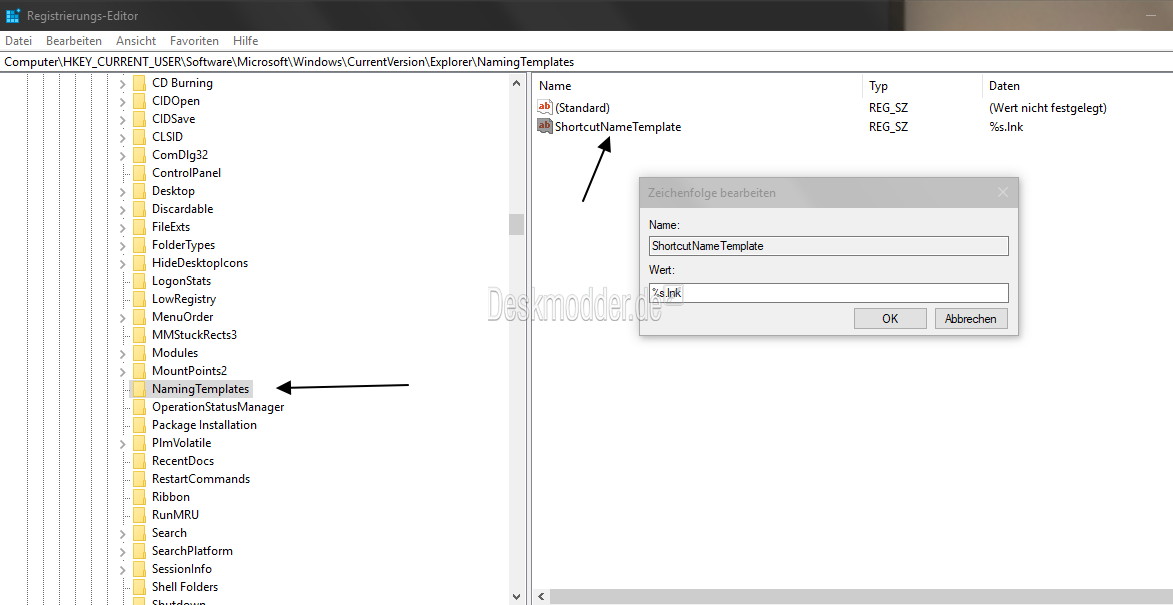Screen dimensions: 1173x605
Task: Click the Registry Editor app icon in title bar
Action: [x=13, y=15]
